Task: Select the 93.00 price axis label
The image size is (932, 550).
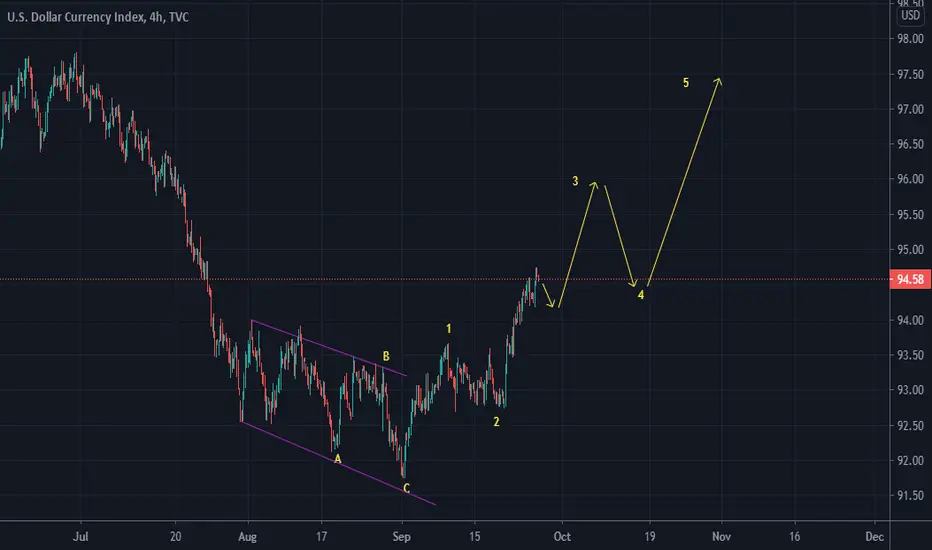Action: [x=910, y=390]
